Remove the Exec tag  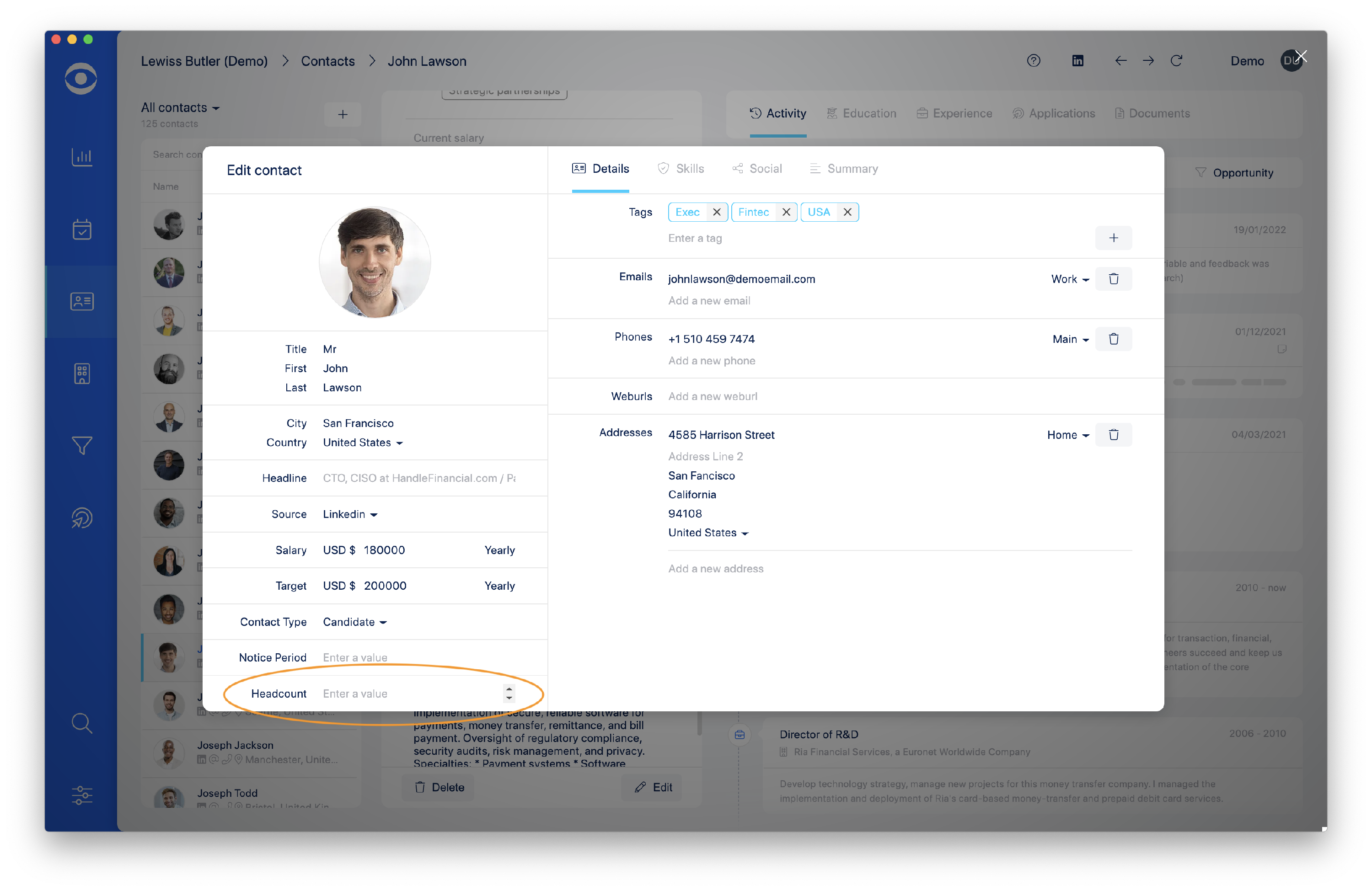point(717,212)
